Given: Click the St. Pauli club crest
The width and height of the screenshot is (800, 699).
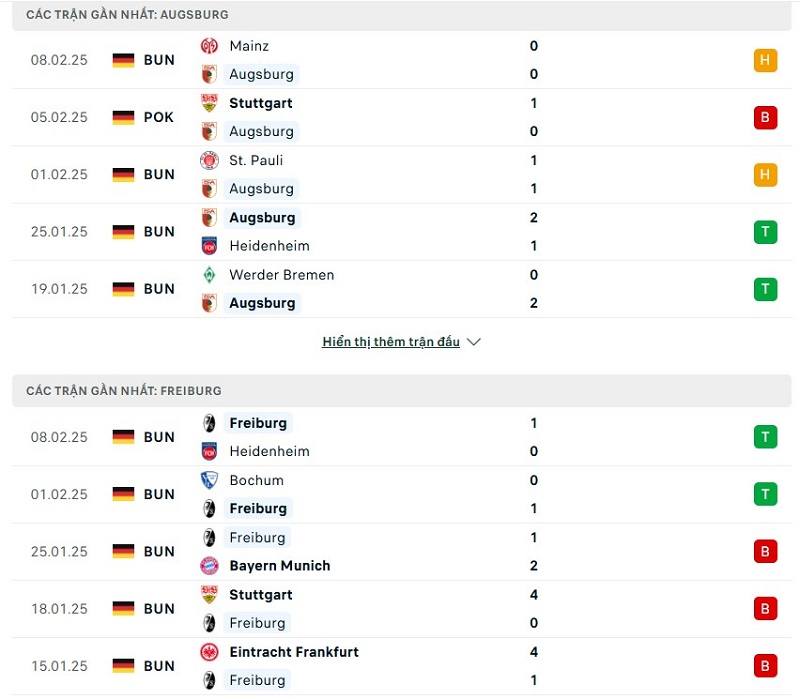Looking at the screenshot, I should 209,160.
